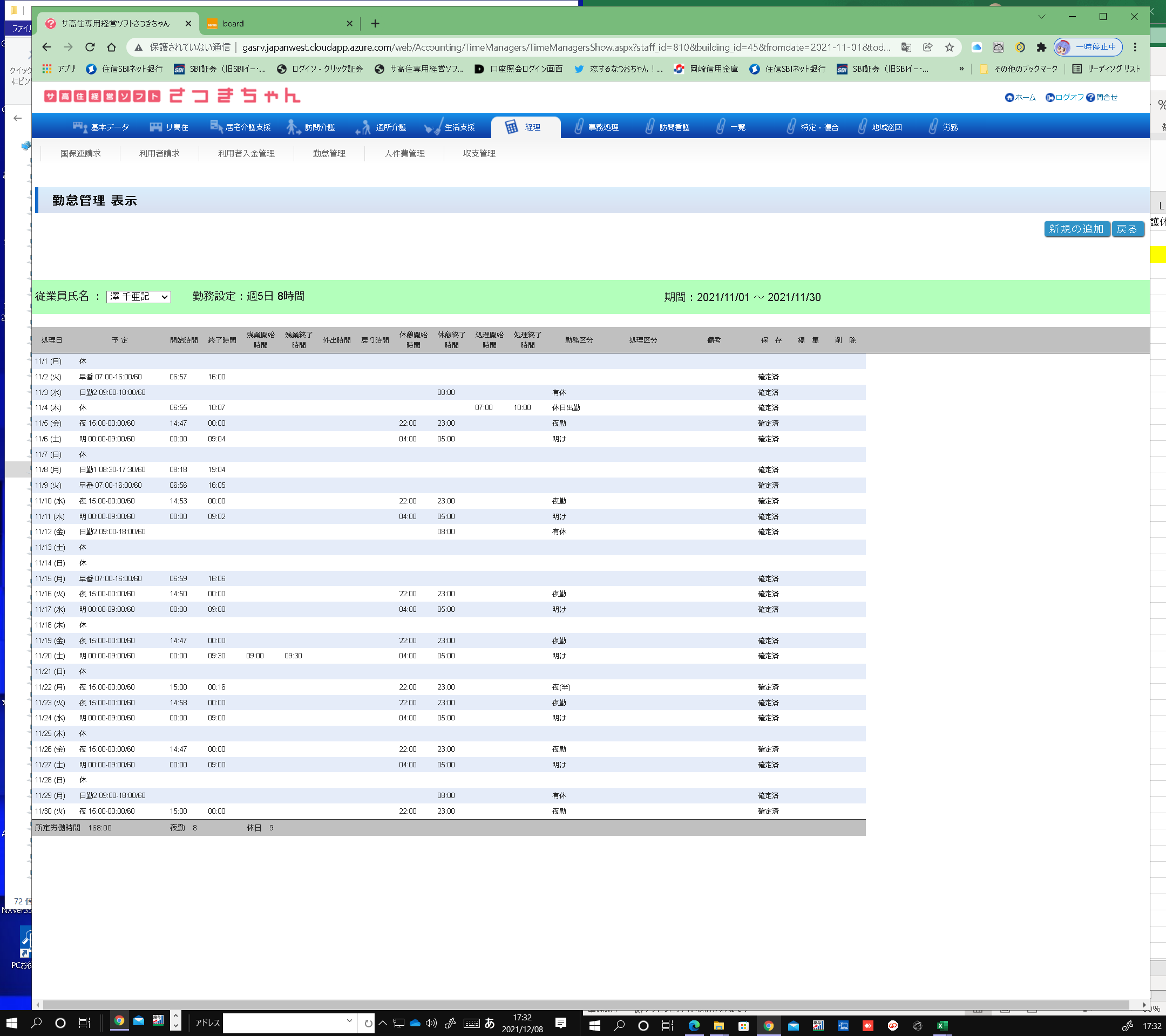Click the 一時停止中 profile sync button

click(x=1088, y=47)
